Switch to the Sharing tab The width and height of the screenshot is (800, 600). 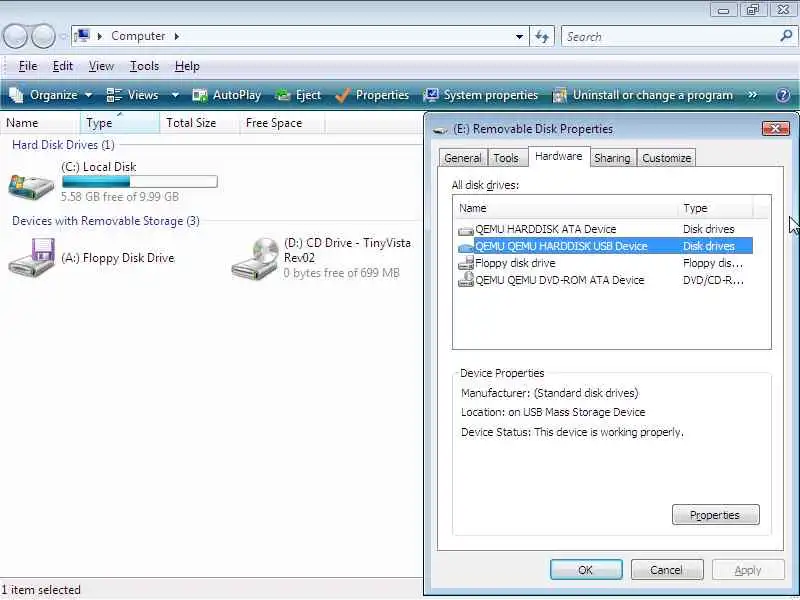pos(612,158)
